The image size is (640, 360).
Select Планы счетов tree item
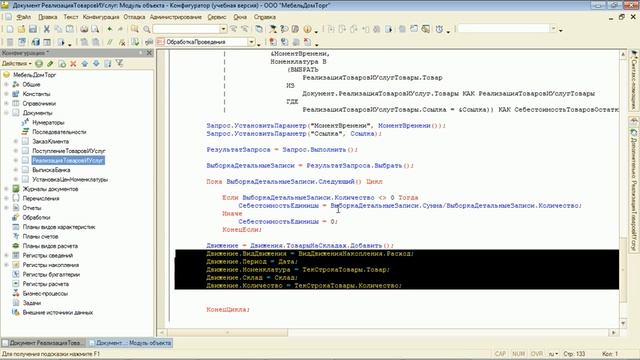click(x=40, y=236)
